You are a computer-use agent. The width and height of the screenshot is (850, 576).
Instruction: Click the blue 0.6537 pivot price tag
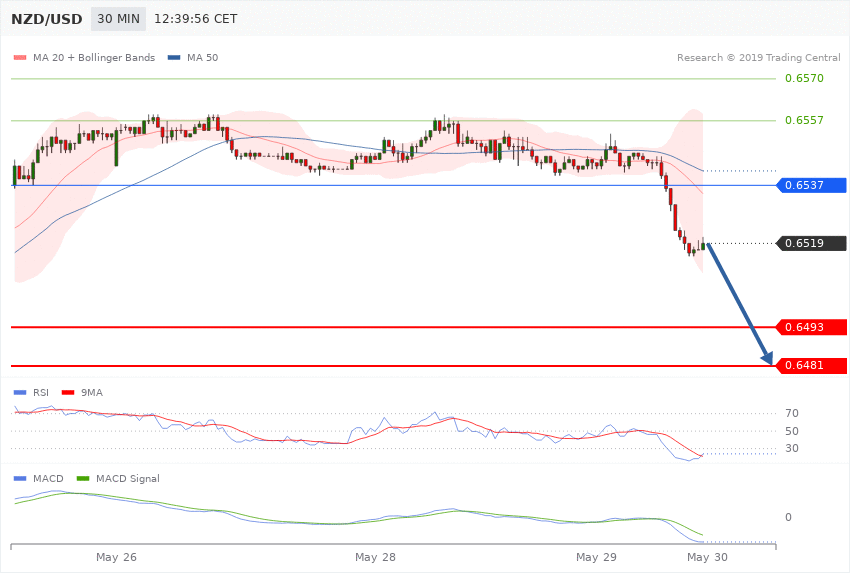coord(812,185)
